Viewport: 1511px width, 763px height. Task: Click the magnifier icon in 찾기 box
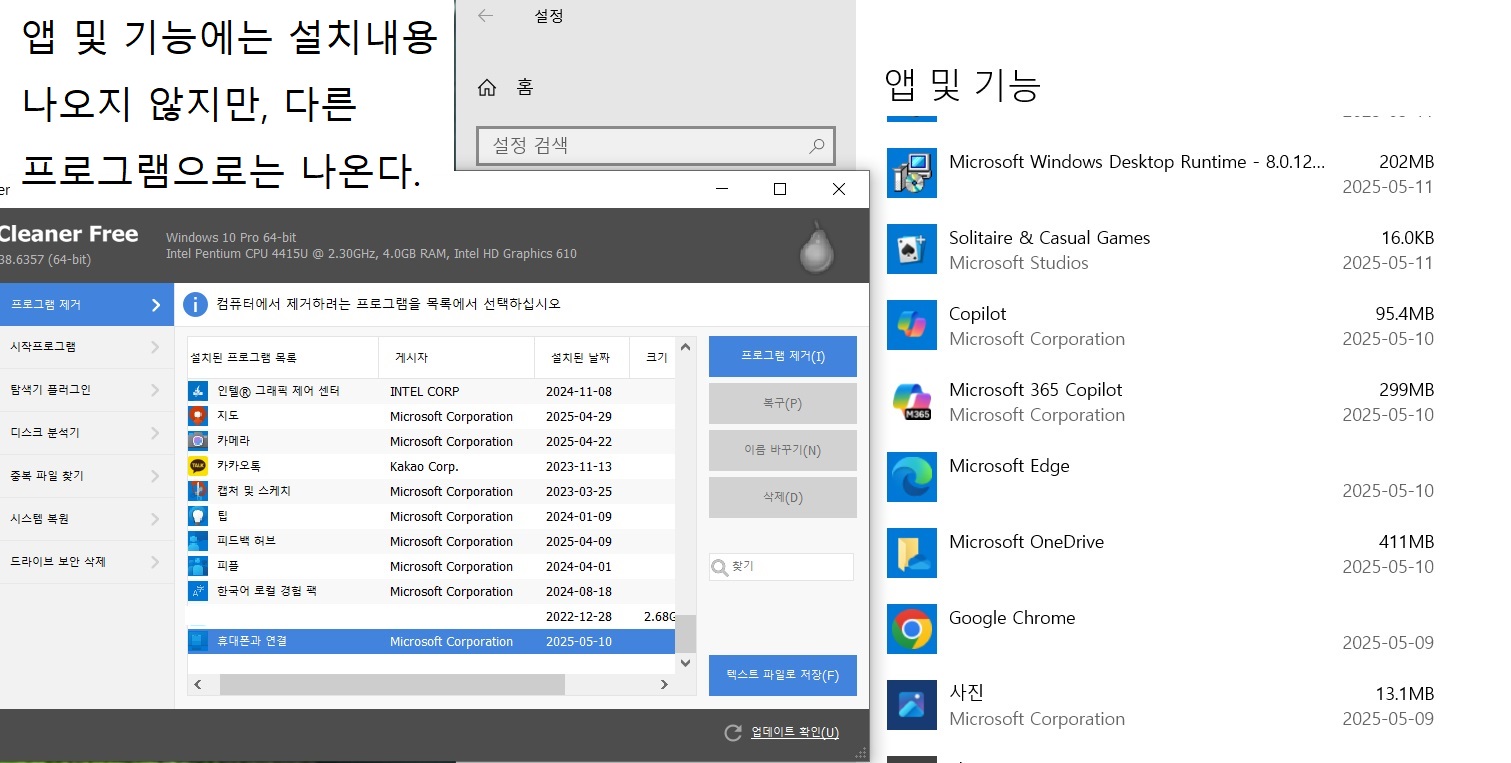pos(720,567)
